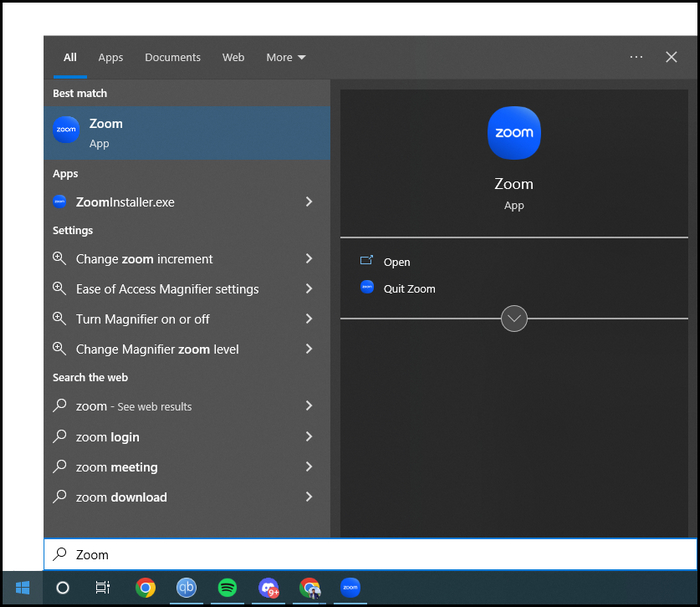
Task: Expand the zoom download arrow
Action: coord(309,496)
